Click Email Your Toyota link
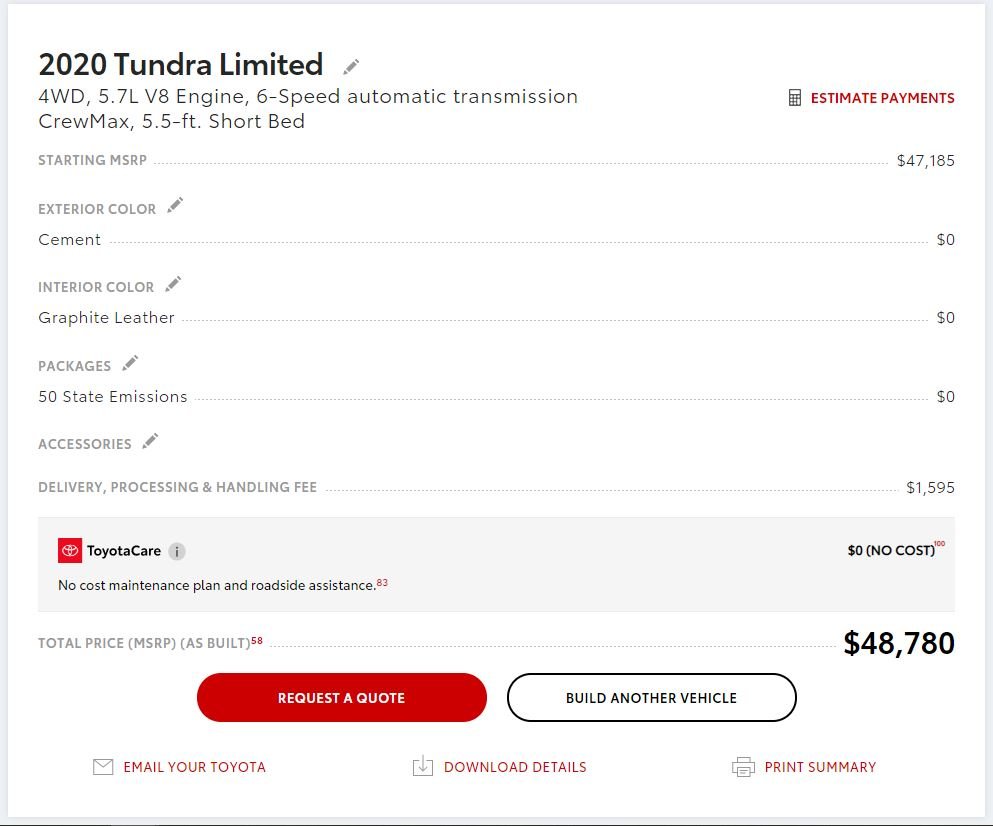This screenshot has width=993, height=826. click(194, 767)
